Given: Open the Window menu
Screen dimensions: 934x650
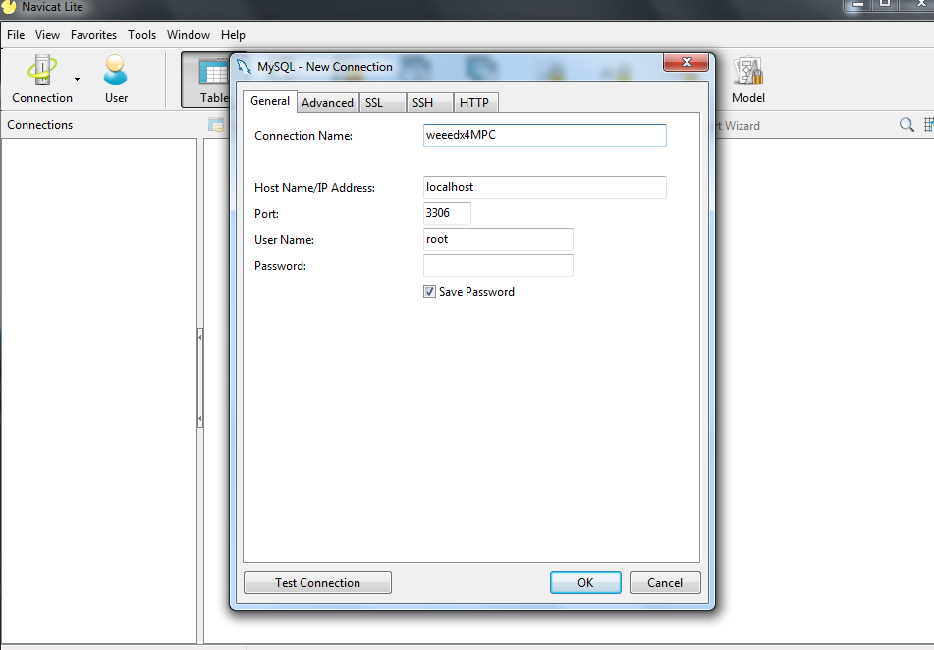Looking at the screenshot, I should pyautogui.click(x=188, y=35).
